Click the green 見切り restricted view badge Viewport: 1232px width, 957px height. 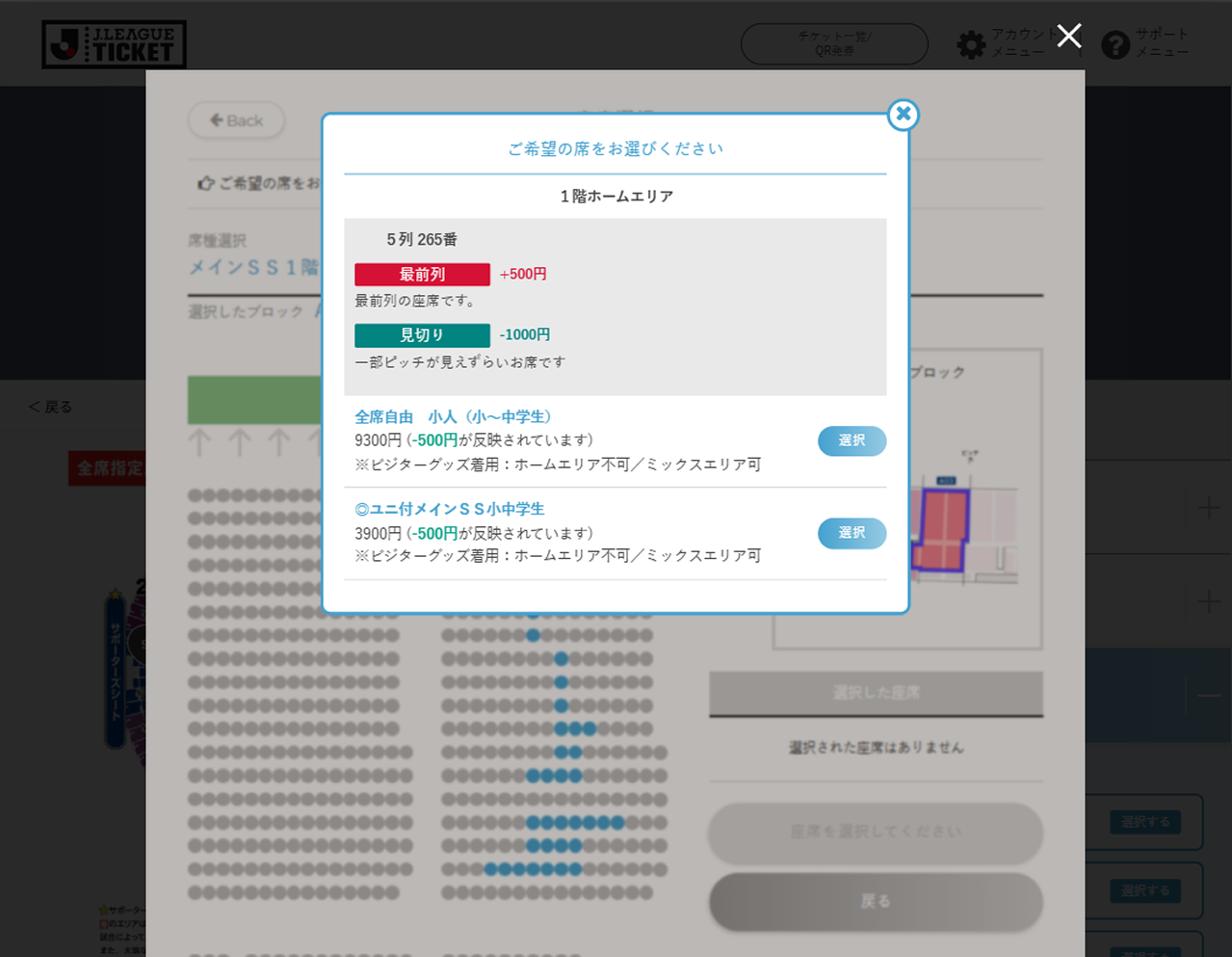pos(422,335)
